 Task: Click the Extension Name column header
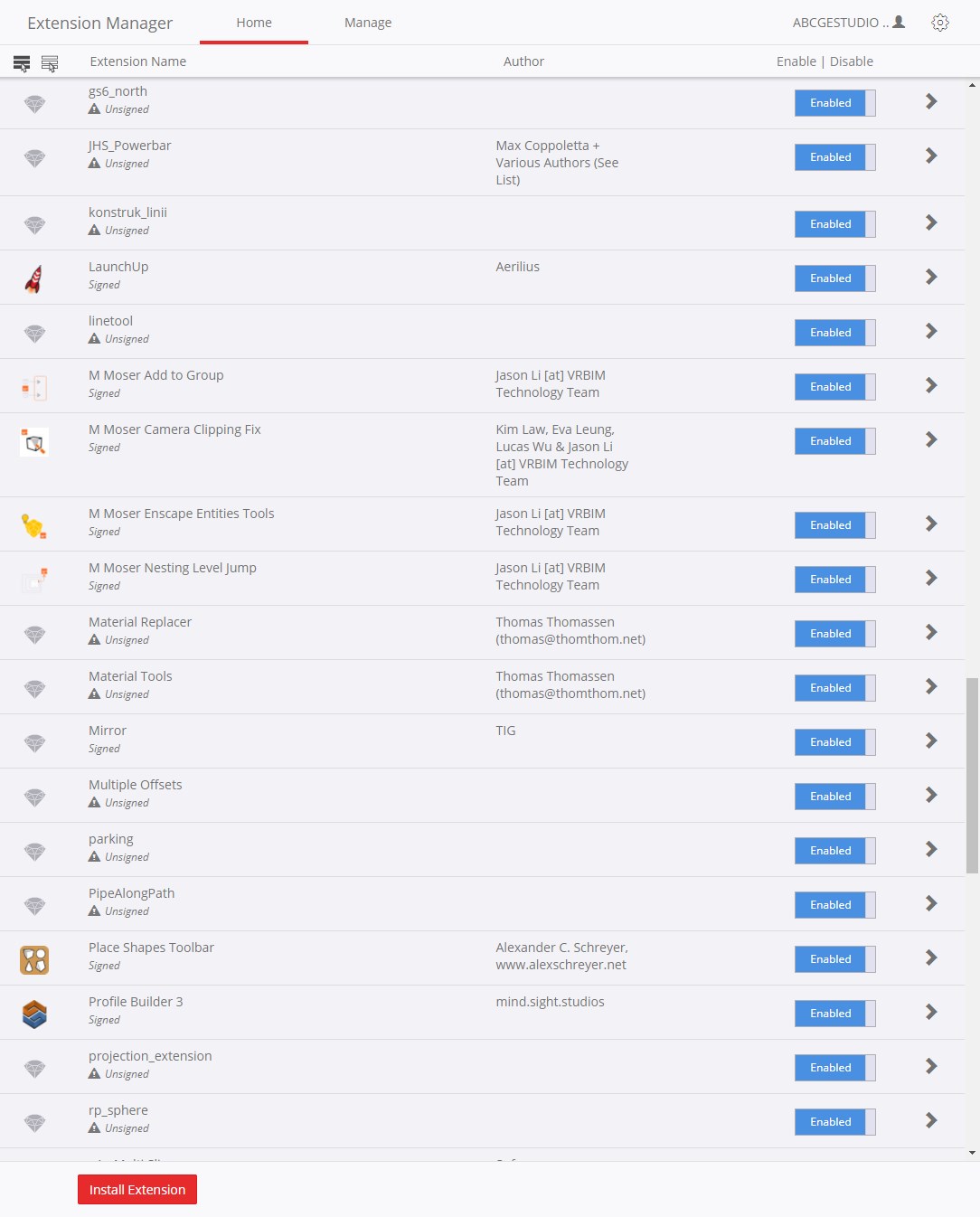pyautogui.click(x=138, y=61)
